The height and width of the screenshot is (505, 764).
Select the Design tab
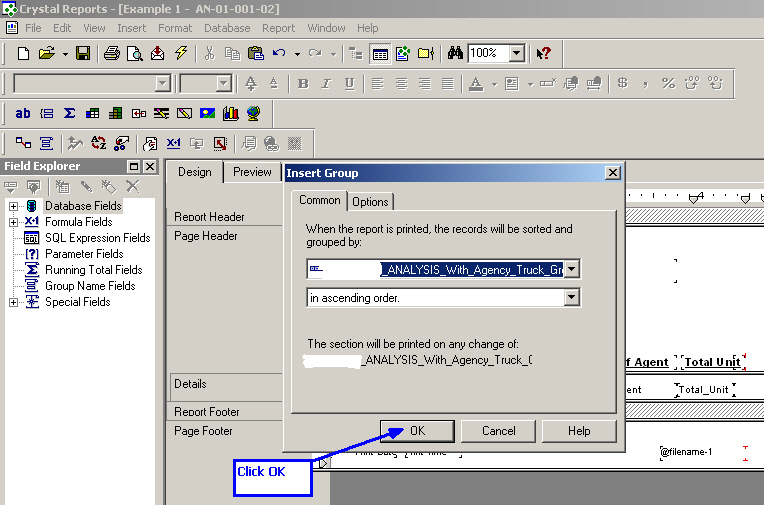pyautogui.click(x=194, y=172)
